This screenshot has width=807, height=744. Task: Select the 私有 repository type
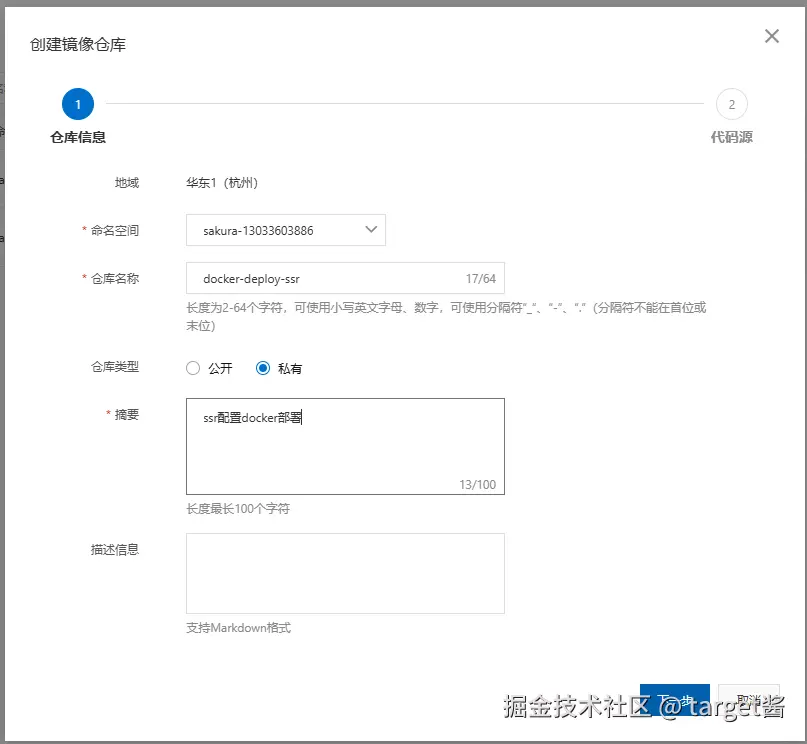point(262,368)
